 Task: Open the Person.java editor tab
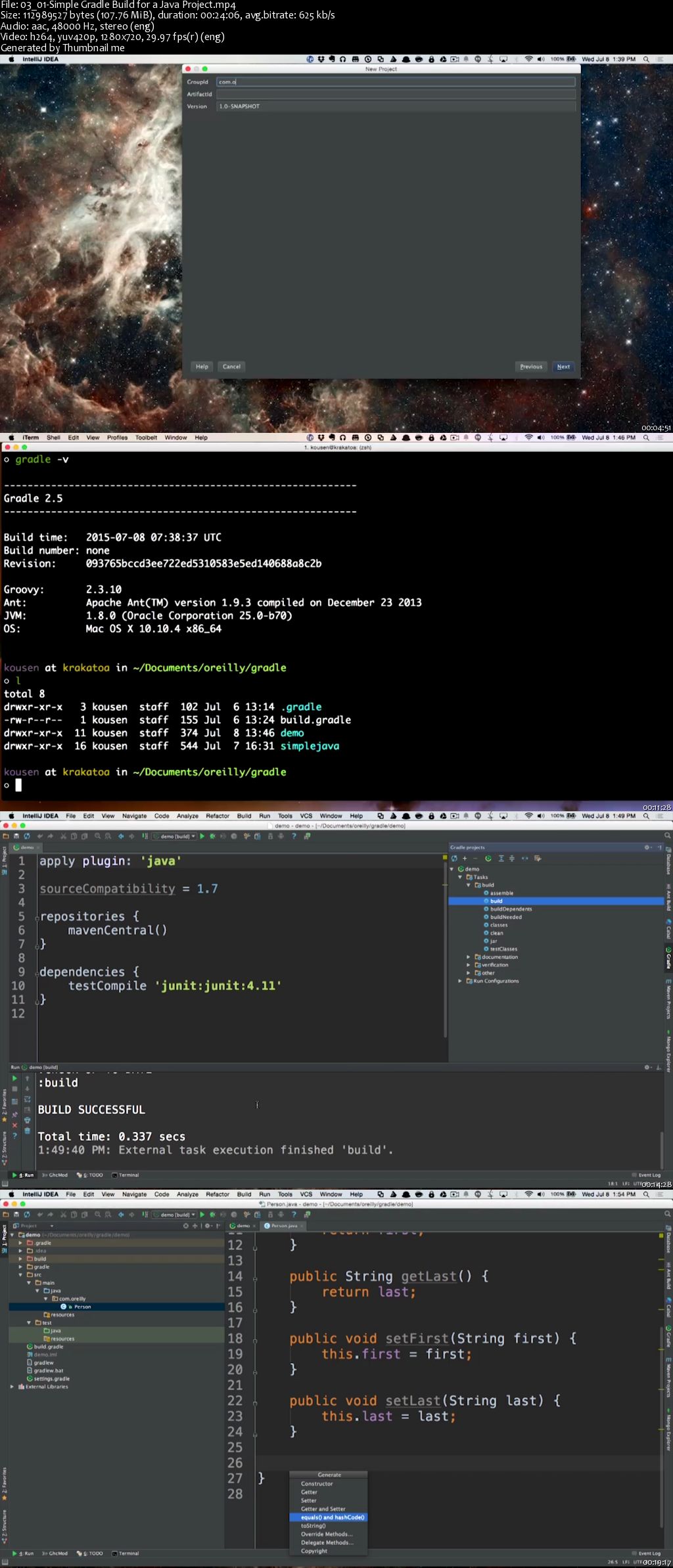(x=284, y=1225)
